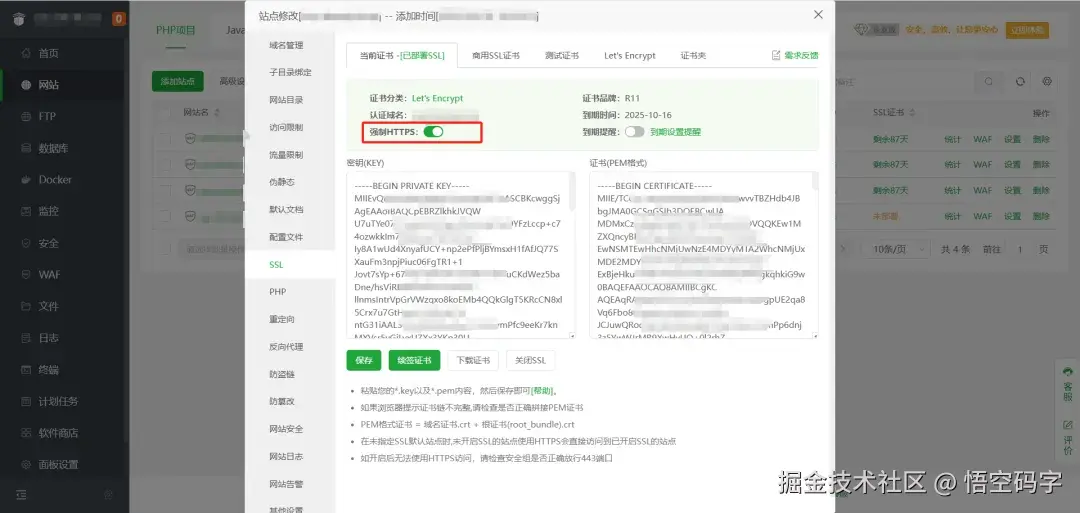Tick the checkbox in the 未部署 site row

(x=165, y=216)
